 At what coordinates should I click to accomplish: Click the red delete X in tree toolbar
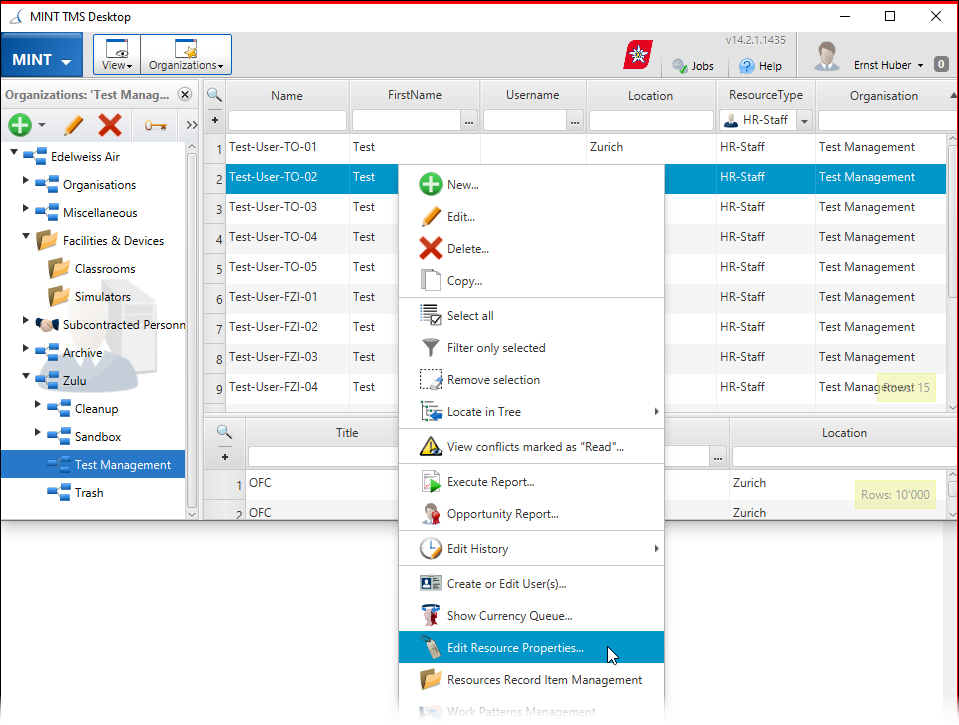point(110,125)
